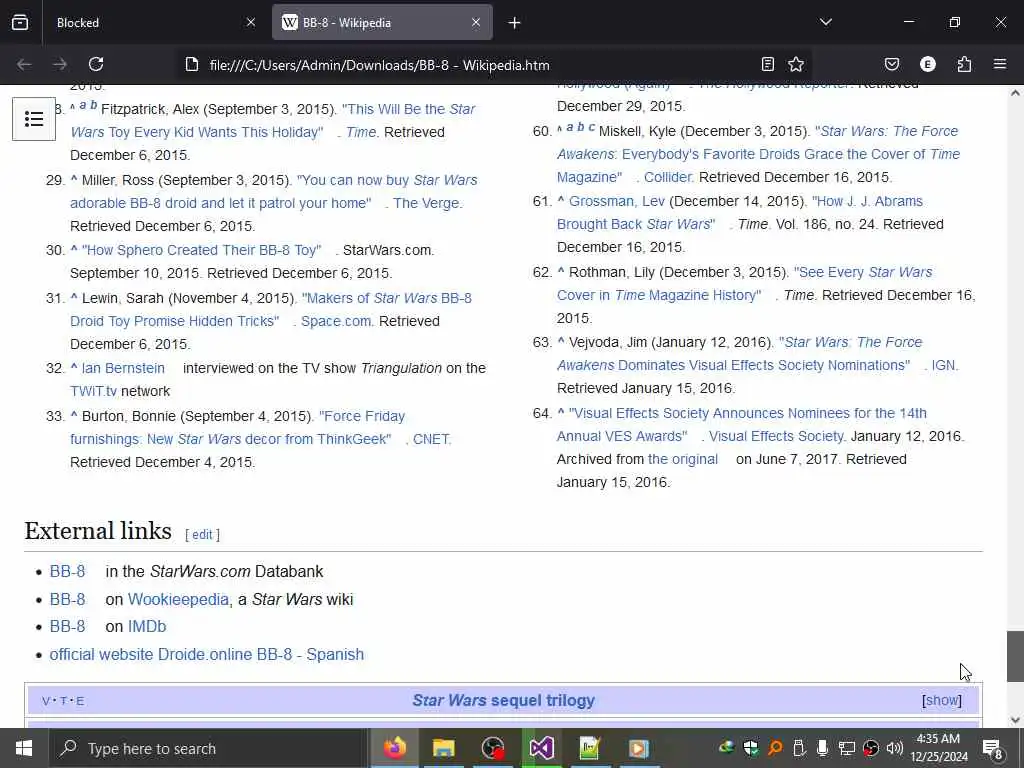Open Firefox from the taskbar
The width and height of the screenshot is (1024, 768).
(394, 748)
